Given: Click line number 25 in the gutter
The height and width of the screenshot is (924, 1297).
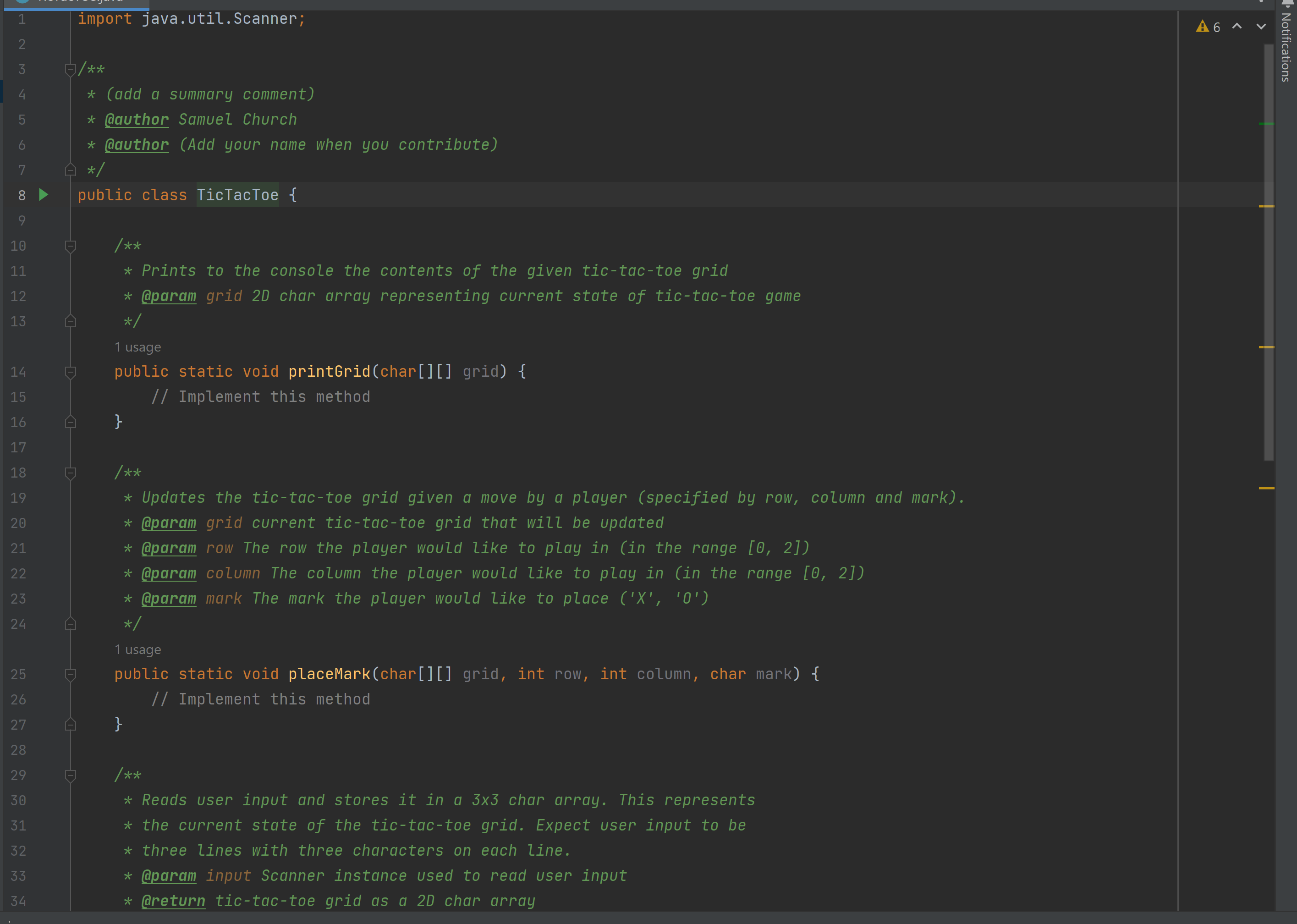Looking at the screenshot, I should coord(18,674).
